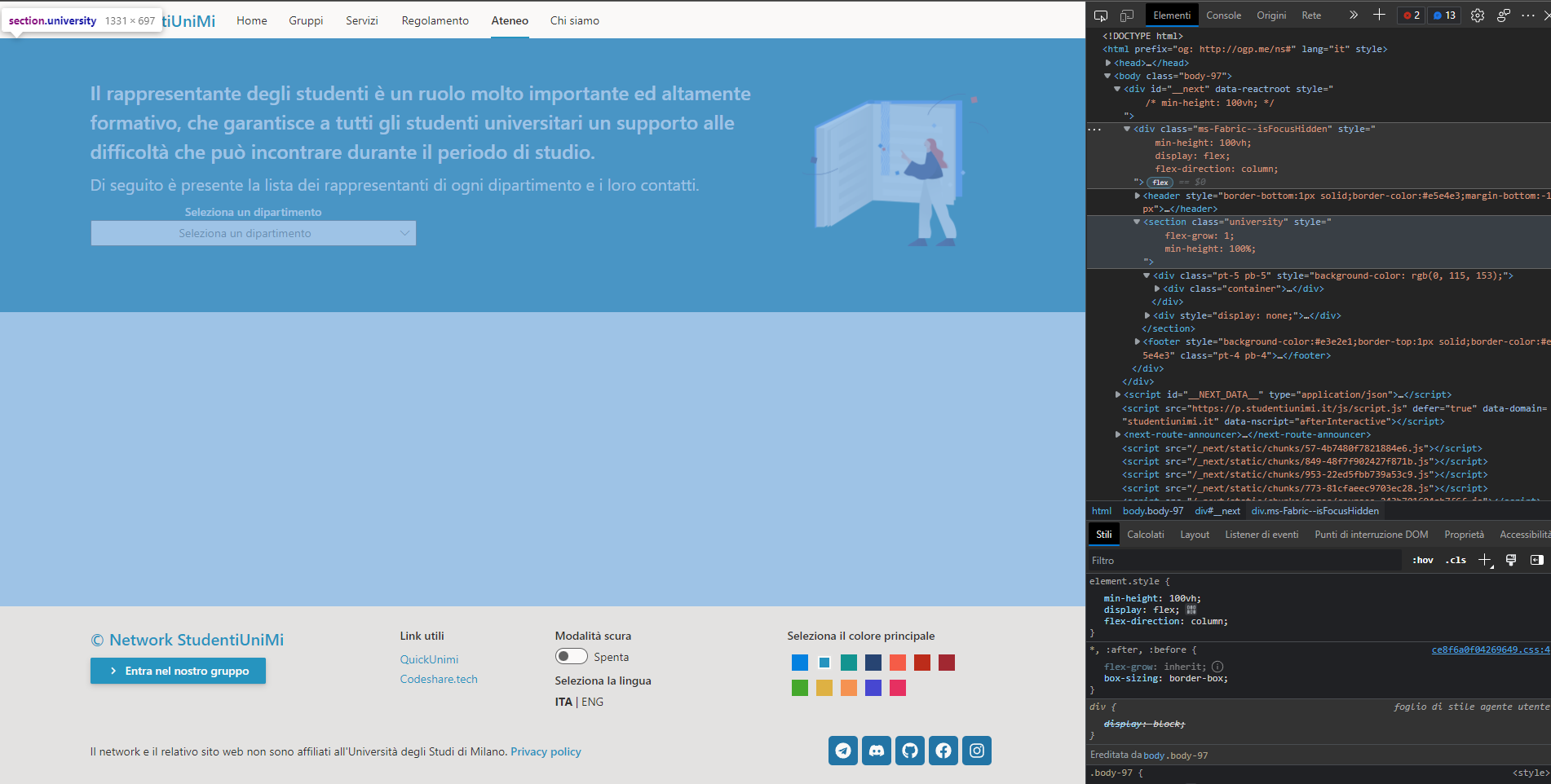Expand the footer element node
1551x784 pixels.
click(x=1137, y=341)
